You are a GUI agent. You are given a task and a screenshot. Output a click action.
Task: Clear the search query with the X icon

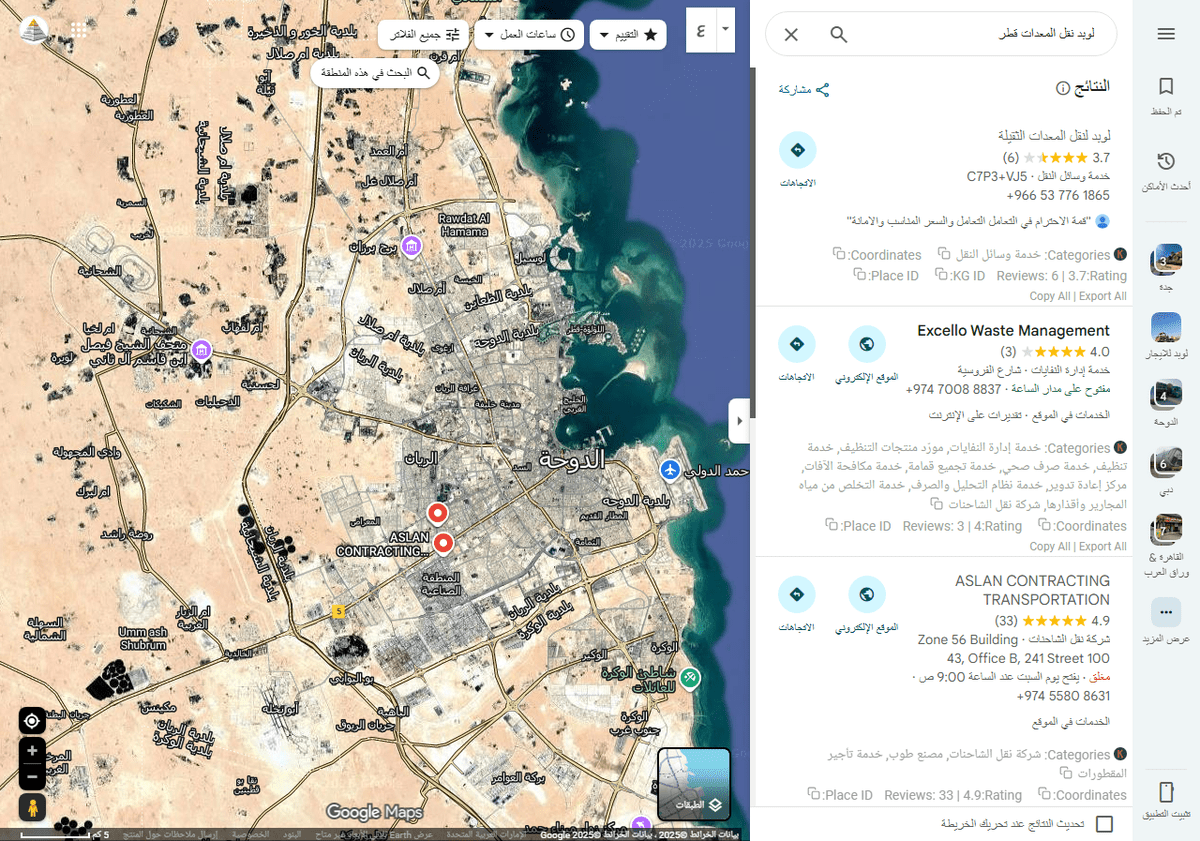tap(790, 34)
